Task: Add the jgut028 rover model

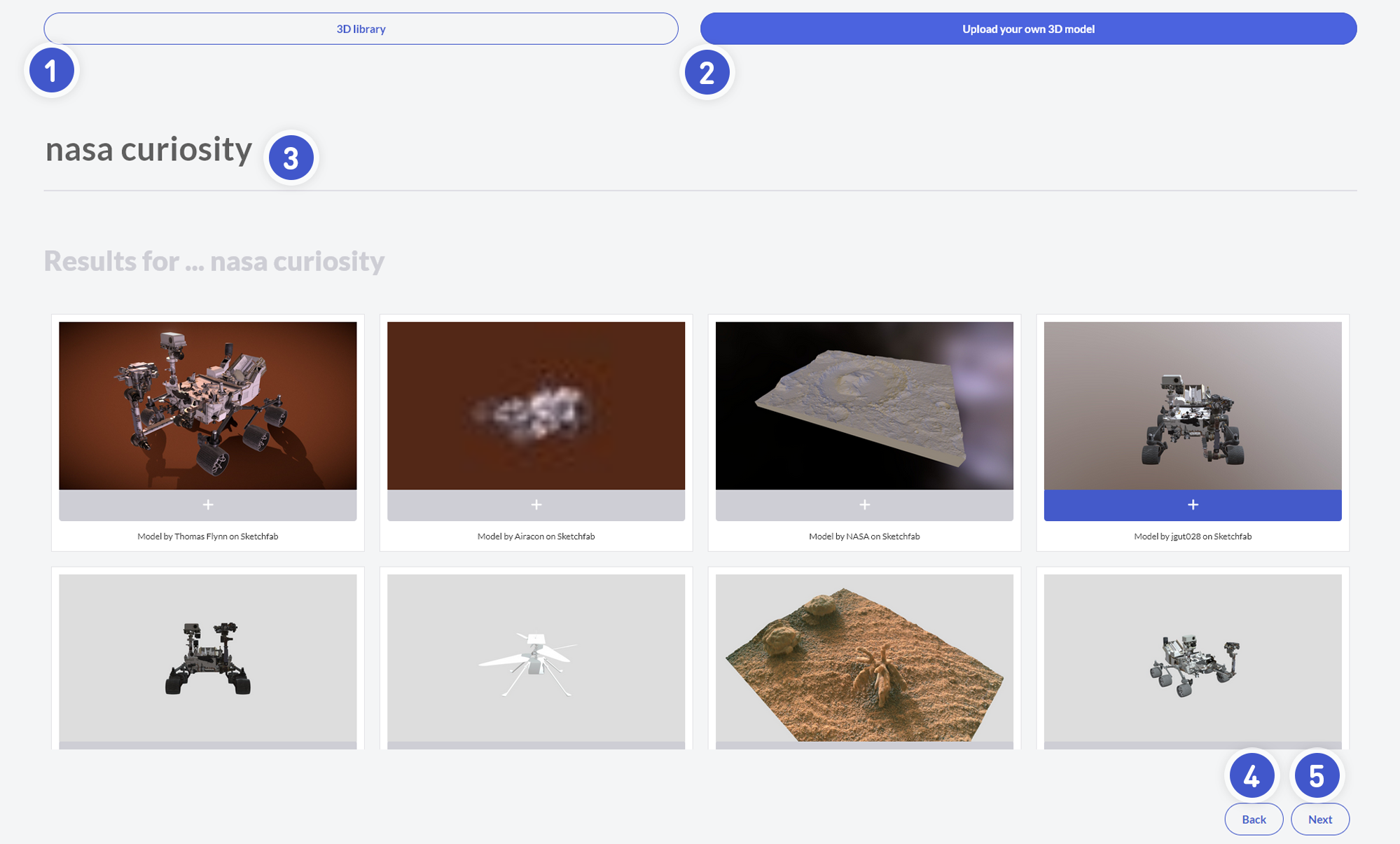Action: pyautogui.click(x=1192, y=505)
